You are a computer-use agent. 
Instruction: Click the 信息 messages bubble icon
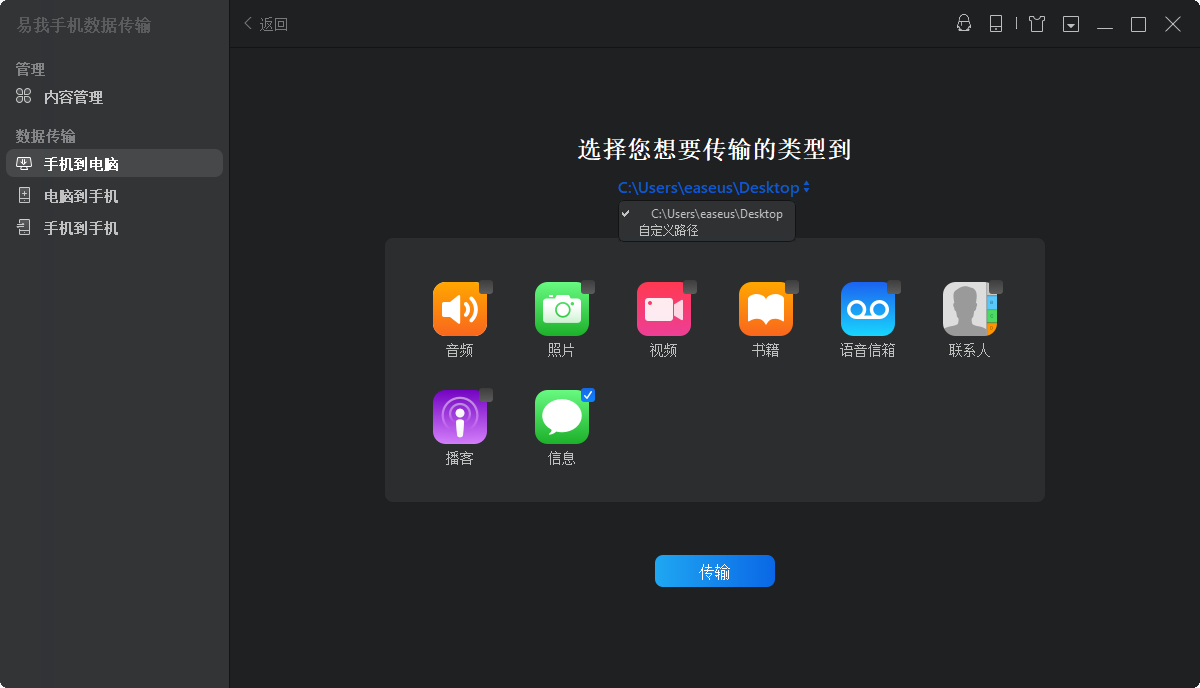click(x=562, y=417)
